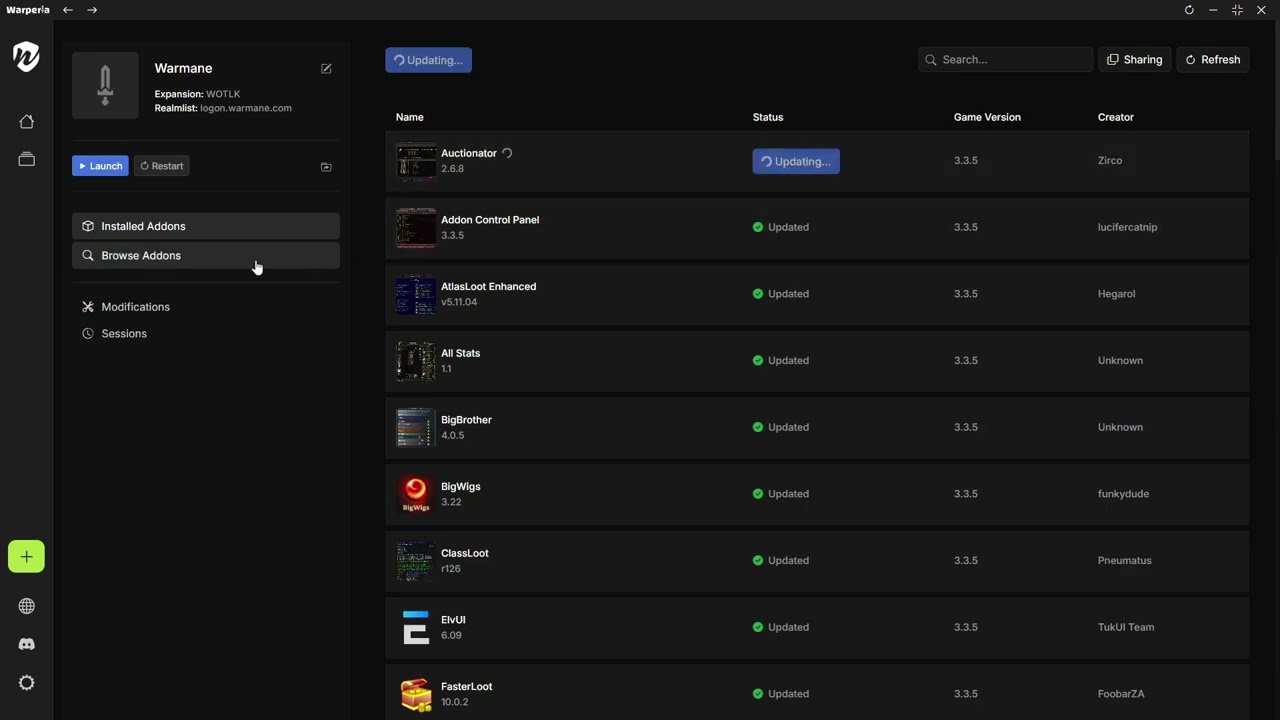Open Modifications section
This screenshot has width=1280, height=720.
click(x=135, y=307)
